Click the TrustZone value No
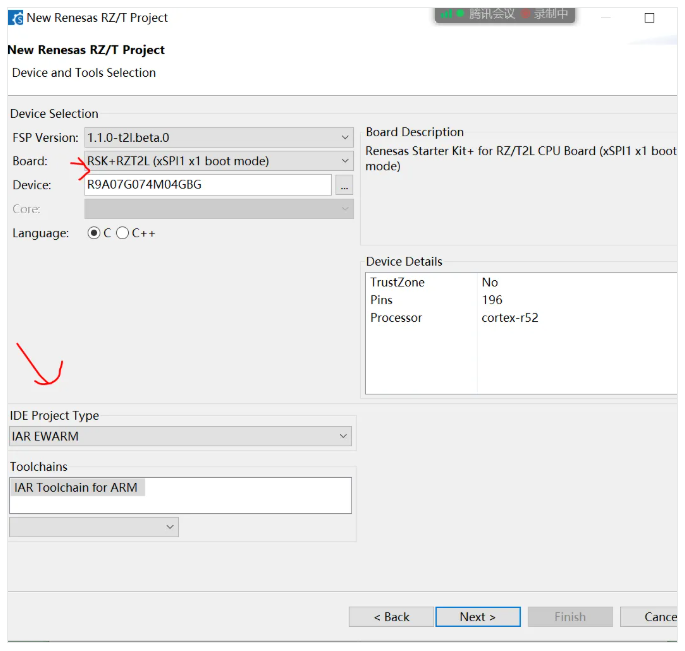 tap(490, 282)
